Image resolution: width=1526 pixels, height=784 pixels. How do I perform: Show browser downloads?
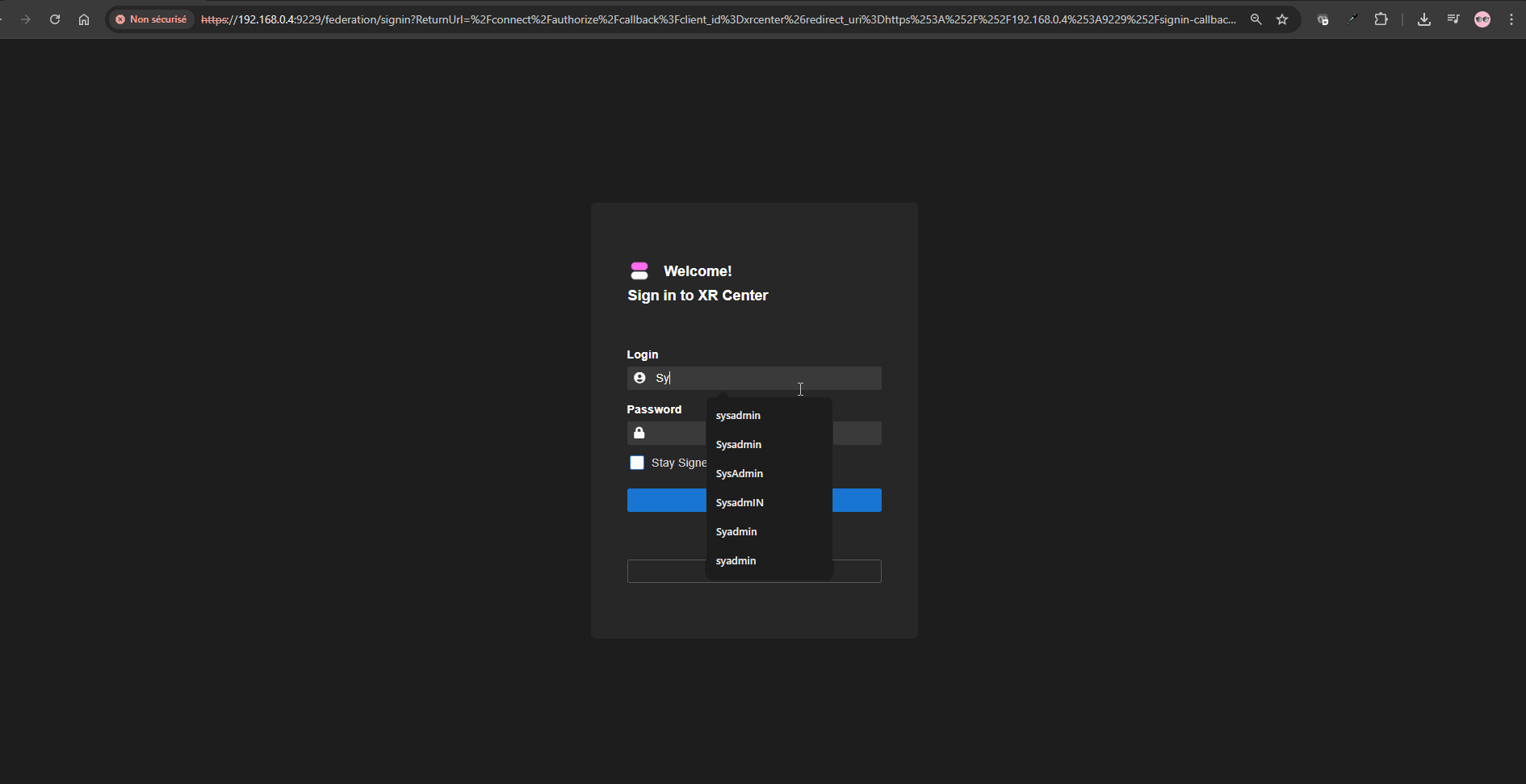pos(1424,19)
